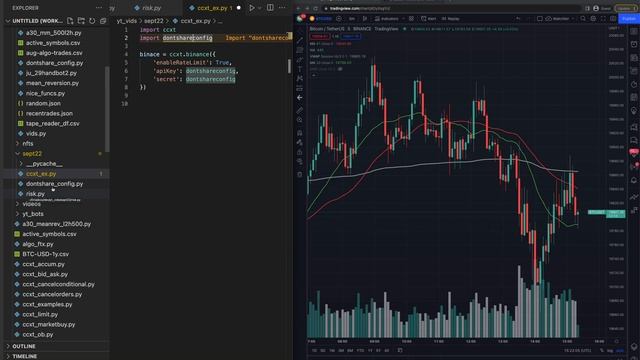
Task: Open the go-to-date calendar icon below chart
Action: click(x=400, y=350)
